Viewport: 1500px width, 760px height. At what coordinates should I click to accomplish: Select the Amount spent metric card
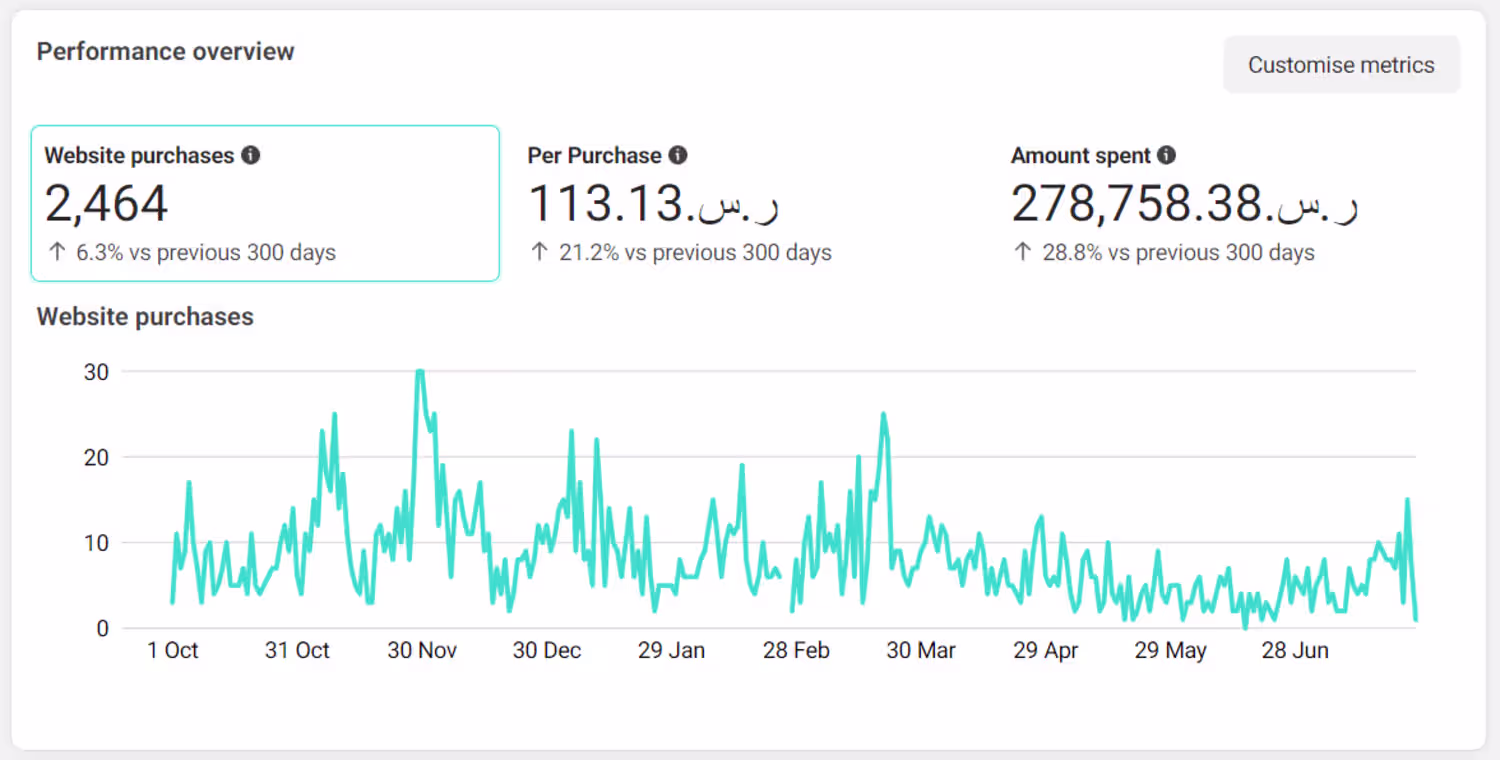[1231, 203]
